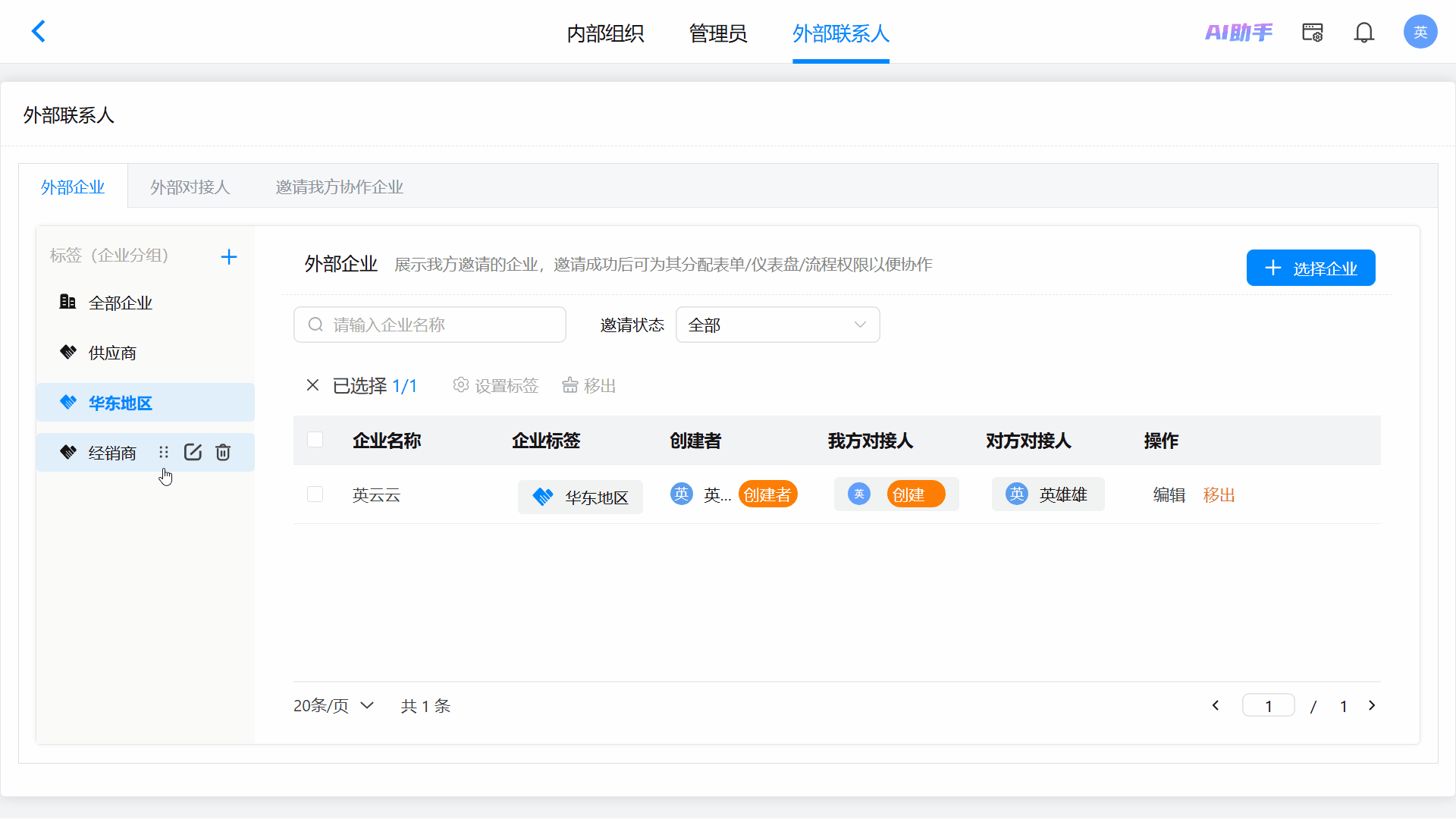1456x819 pixels.
Task: Select the 外部联系人 top tab
Action: tap(841, 33)
